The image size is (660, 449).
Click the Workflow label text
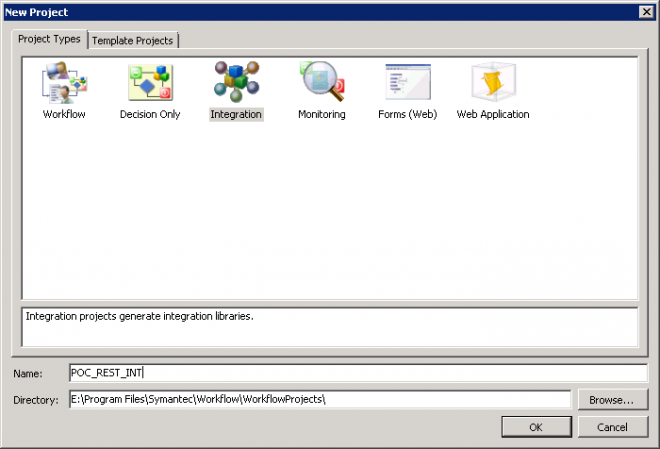64,114
